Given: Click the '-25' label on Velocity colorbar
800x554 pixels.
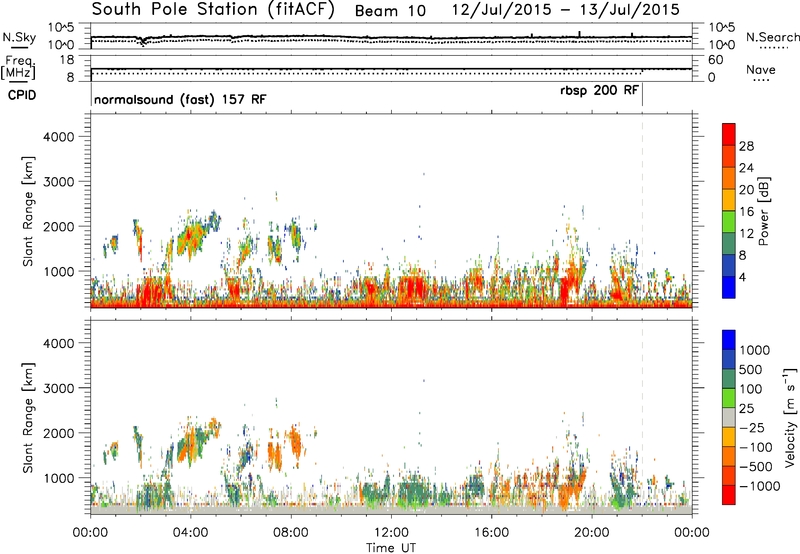Looking at the screenshot, I should coord(753,428).
